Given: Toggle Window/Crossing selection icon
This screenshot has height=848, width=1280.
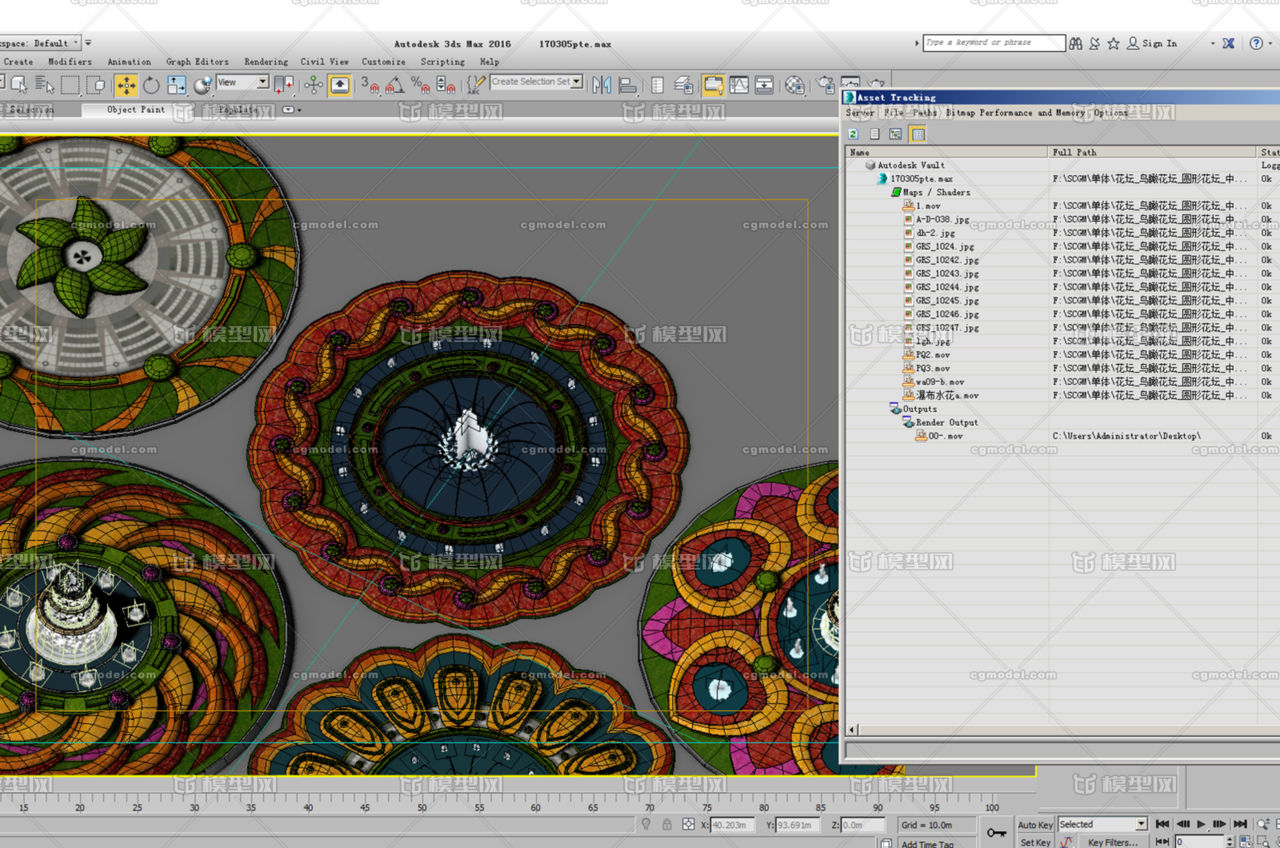Looking at the screenshot, I should pyautogui.click(x=96, y=85).
